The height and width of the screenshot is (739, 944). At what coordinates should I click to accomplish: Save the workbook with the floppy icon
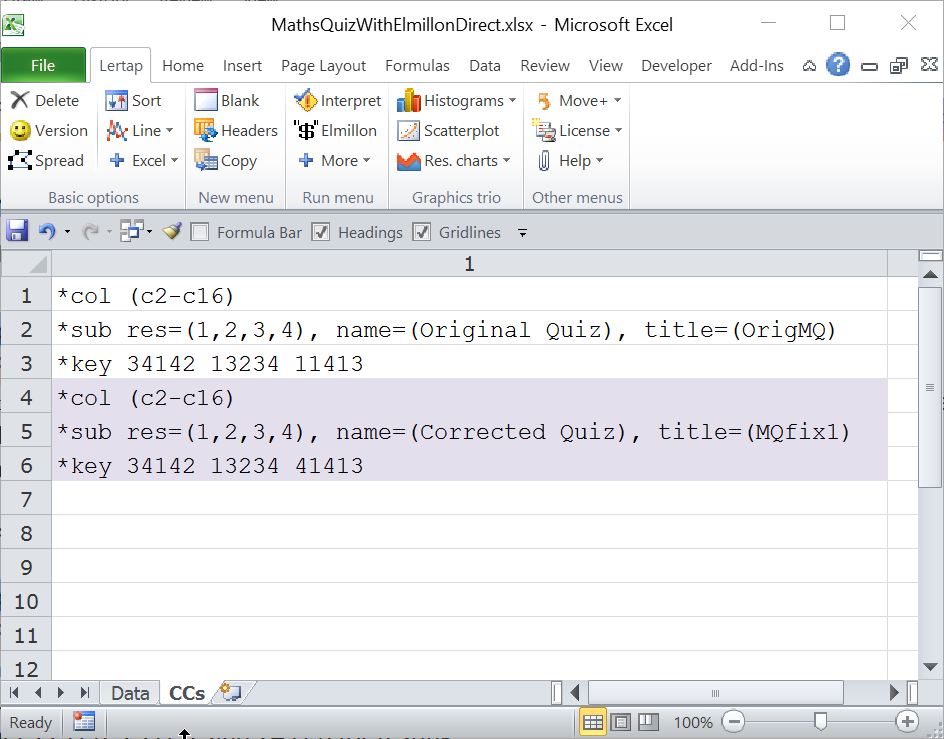tap(17, 231)
